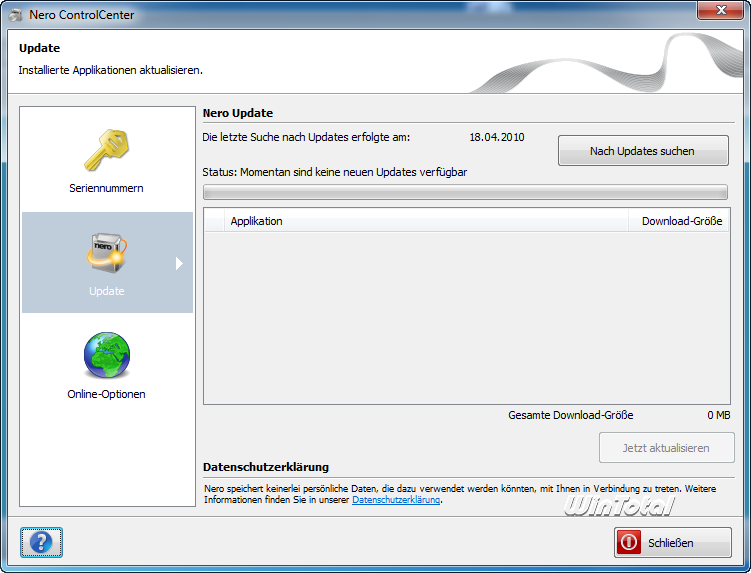
Task: Click the blank first column header
Action: pyautogui.click(x=215, y=221)
